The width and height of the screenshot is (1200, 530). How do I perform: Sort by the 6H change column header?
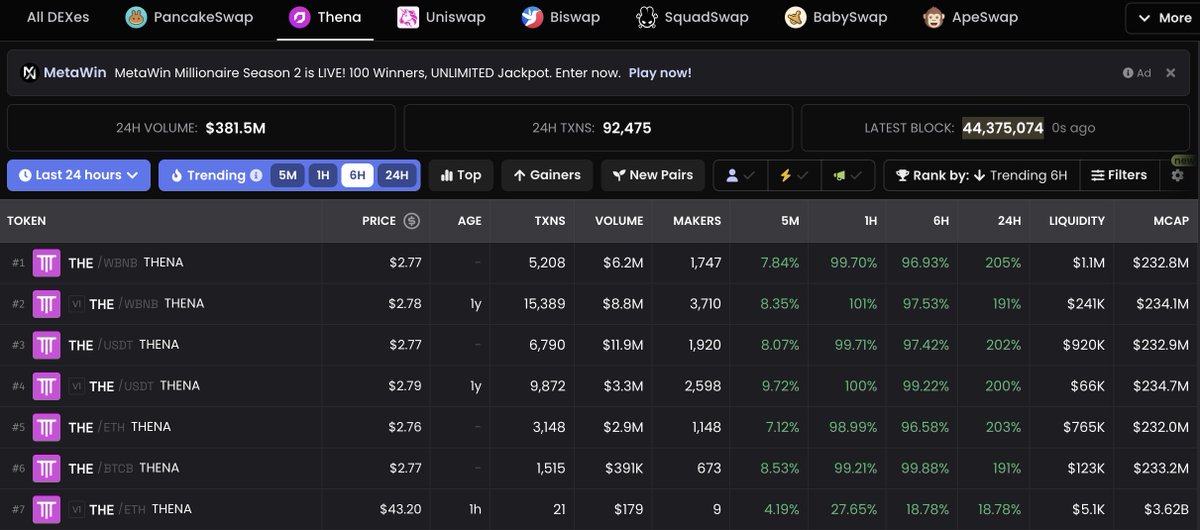[x=940, y=220]
